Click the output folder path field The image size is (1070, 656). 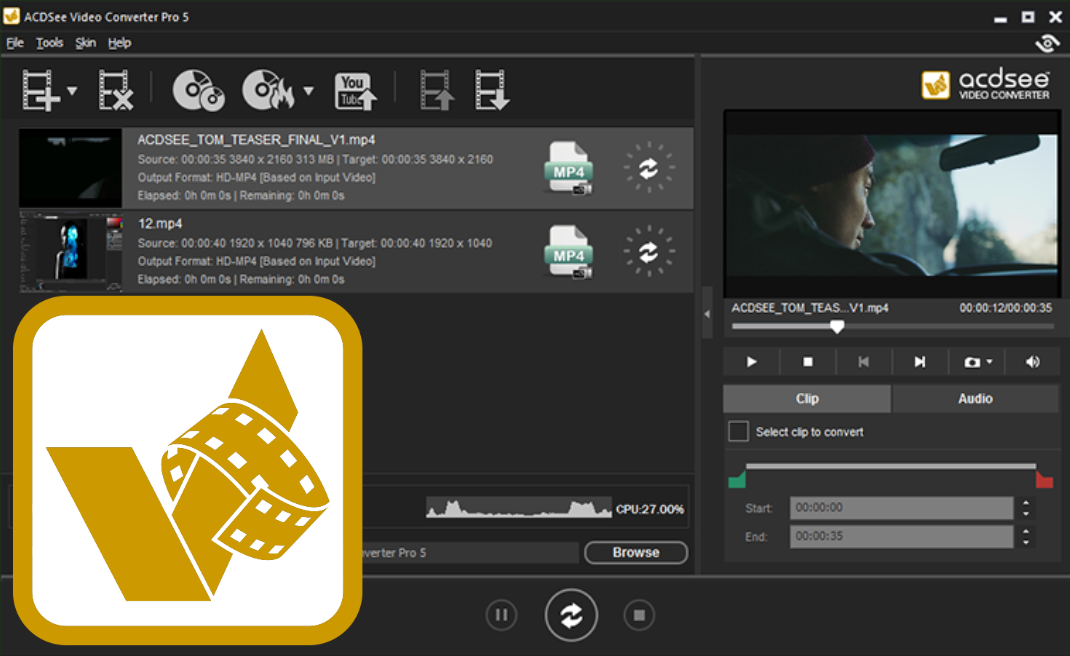point(470,552)
